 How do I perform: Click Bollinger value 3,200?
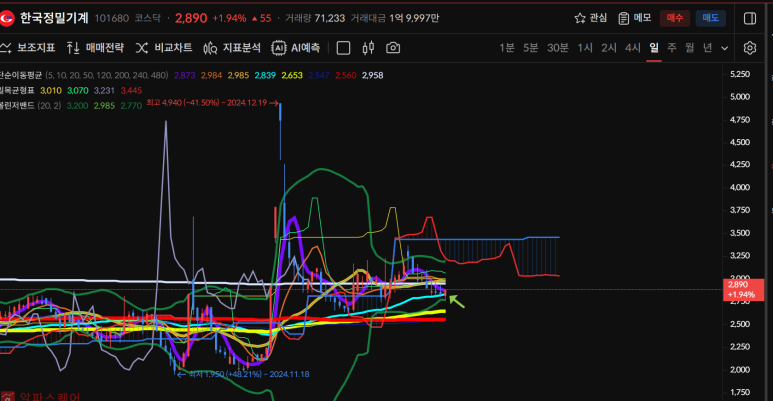[77, 106]
